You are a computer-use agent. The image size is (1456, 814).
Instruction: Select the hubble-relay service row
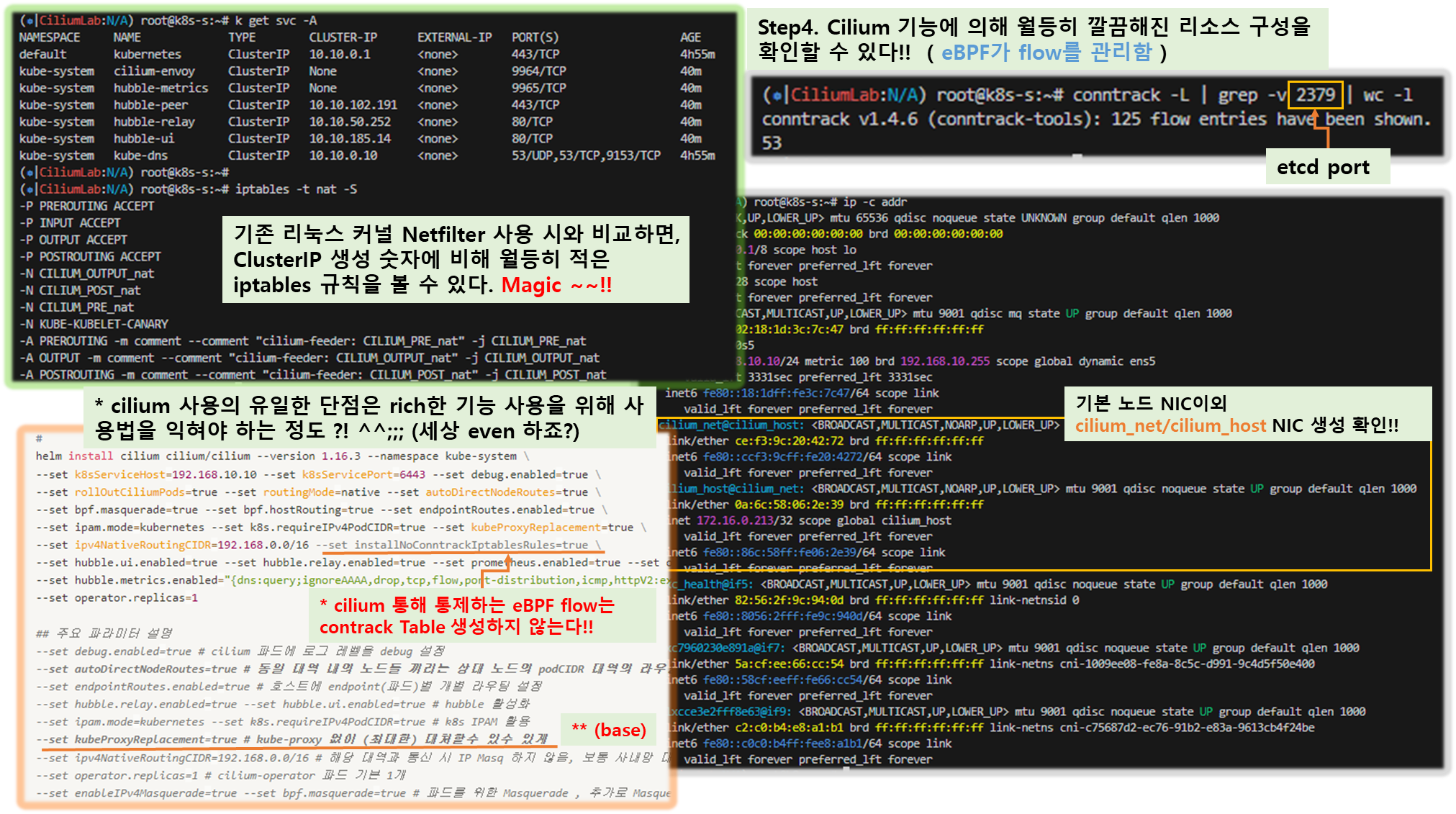point(154,122)
